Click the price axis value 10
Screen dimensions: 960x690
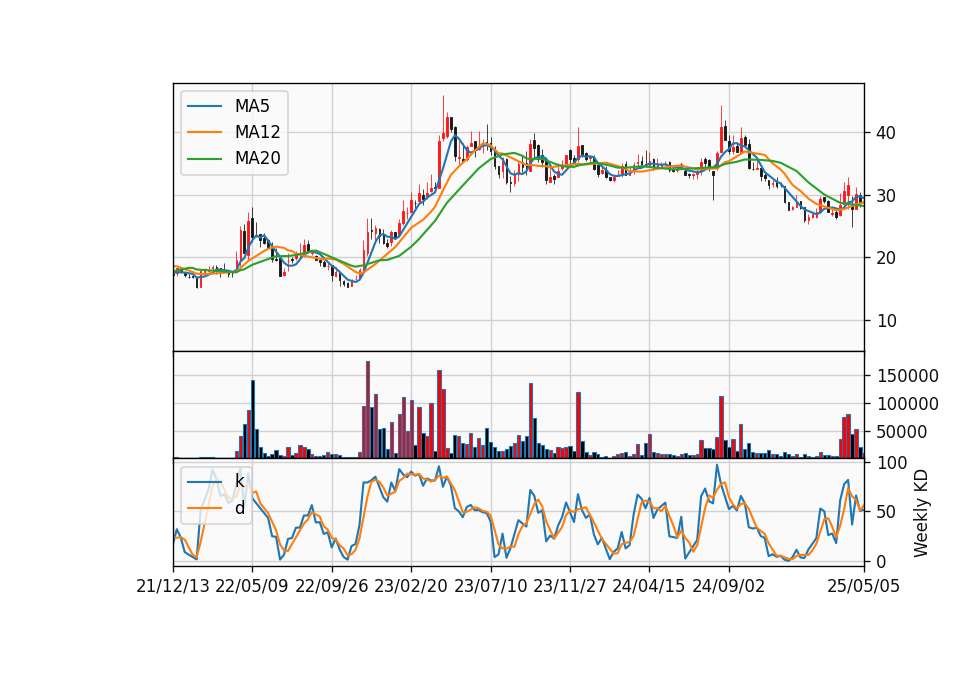[886, 321]
